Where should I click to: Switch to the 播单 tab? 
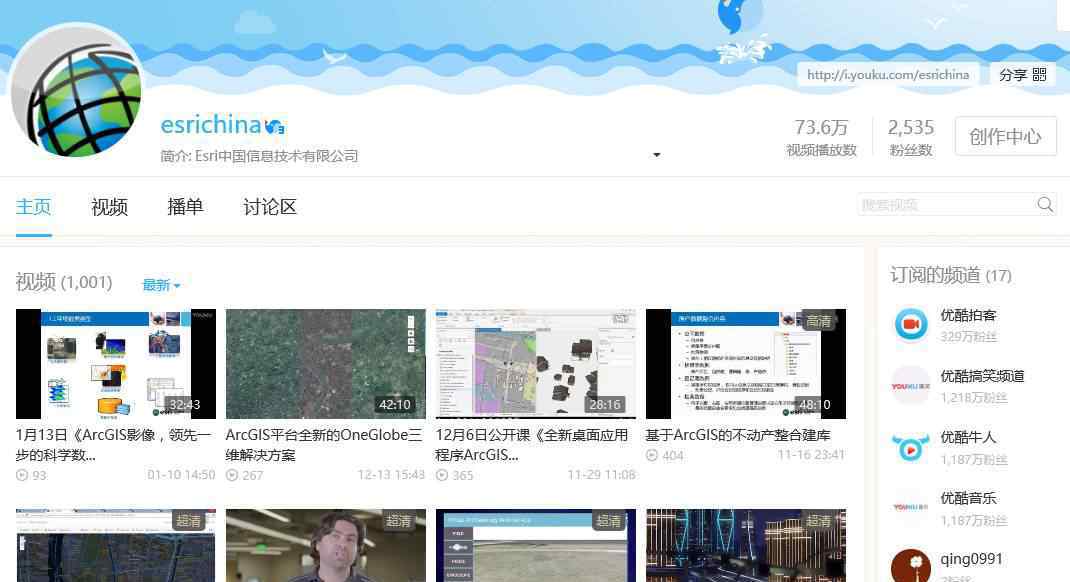pyautogui.click(x=185, y=207)
